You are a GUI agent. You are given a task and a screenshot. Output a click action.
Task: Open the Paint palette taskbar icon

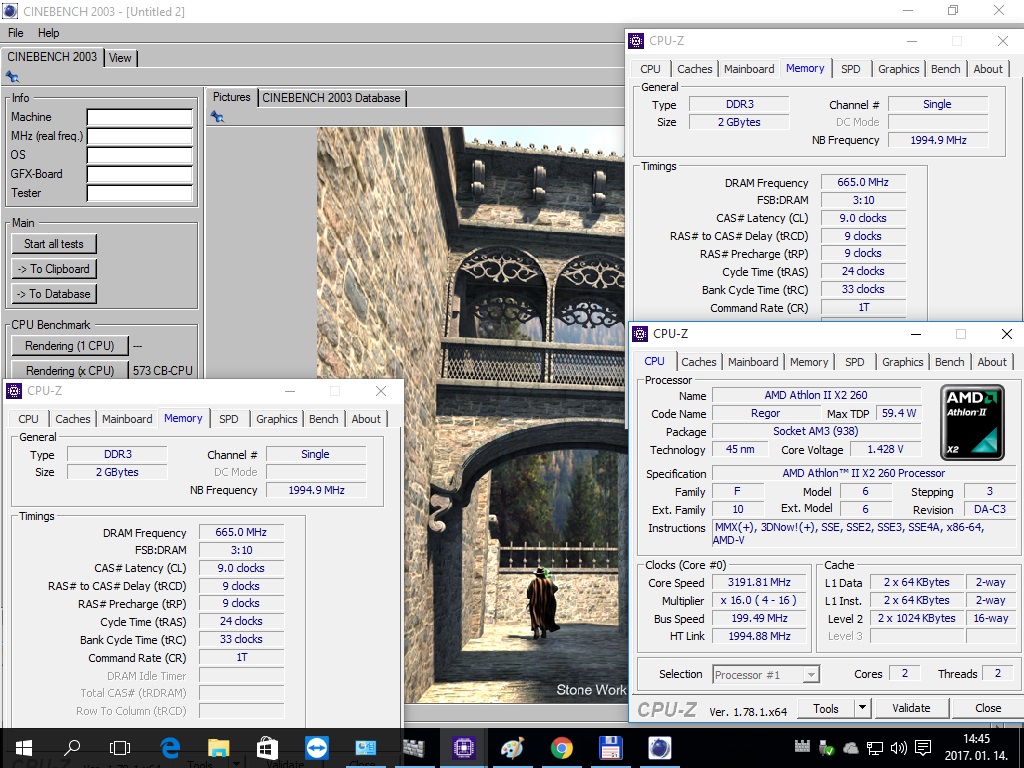click(513, 748)
